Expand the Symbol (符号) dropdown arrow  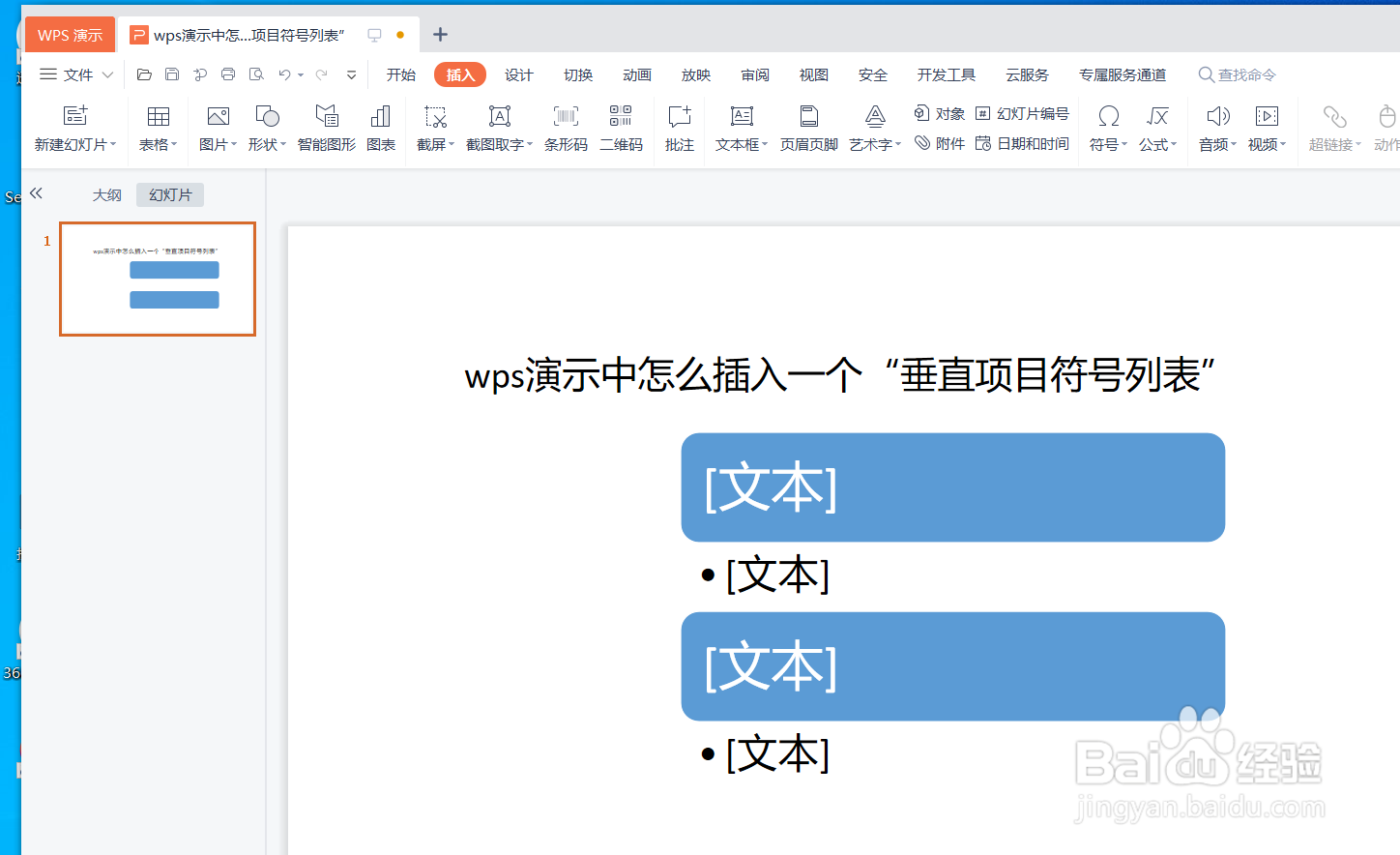point(1124,144)
